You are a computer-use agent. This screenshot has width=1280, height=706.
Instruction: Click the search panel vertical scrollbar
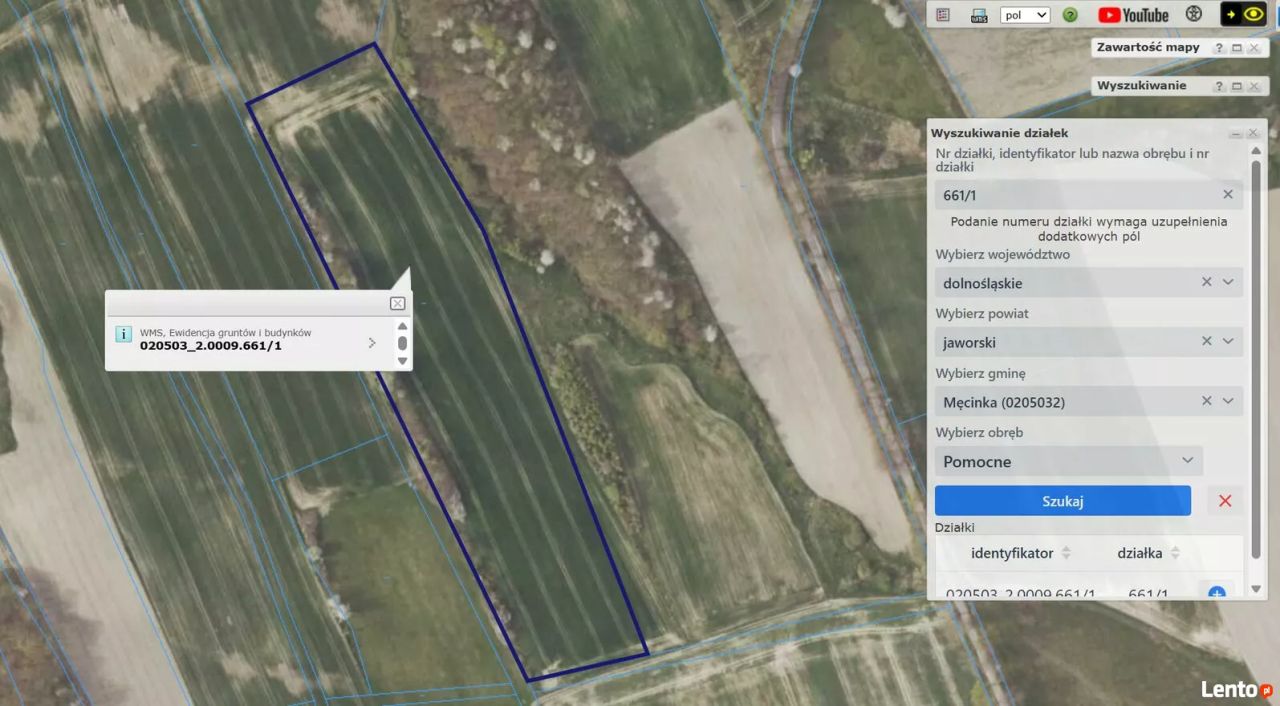click(x=1256, y=350)
